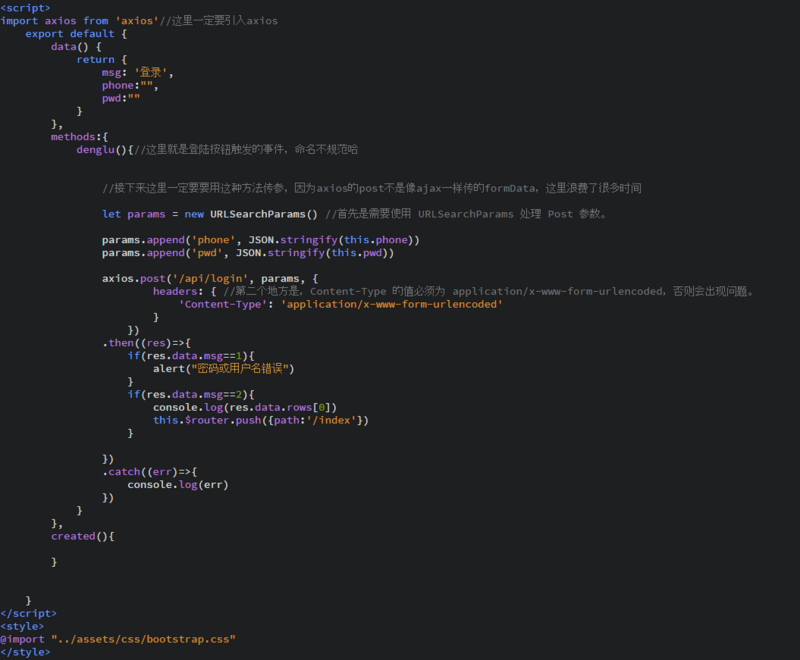Click the "msg: '登录'," property
This screenshot has width=800, height=660.
pyautogui.click(x=138, y=72)
